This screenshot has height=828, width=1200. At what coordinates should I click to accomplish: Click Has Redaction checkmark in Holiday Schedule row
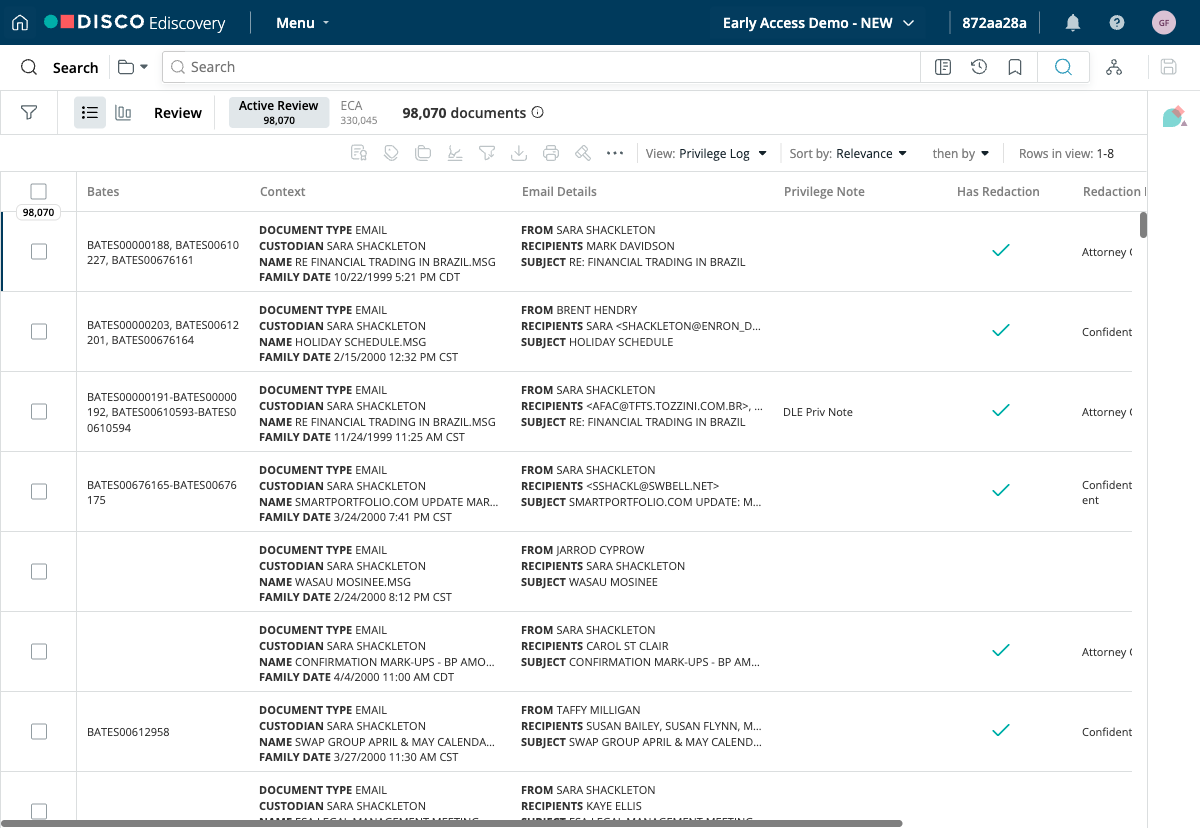(1000, 330)
